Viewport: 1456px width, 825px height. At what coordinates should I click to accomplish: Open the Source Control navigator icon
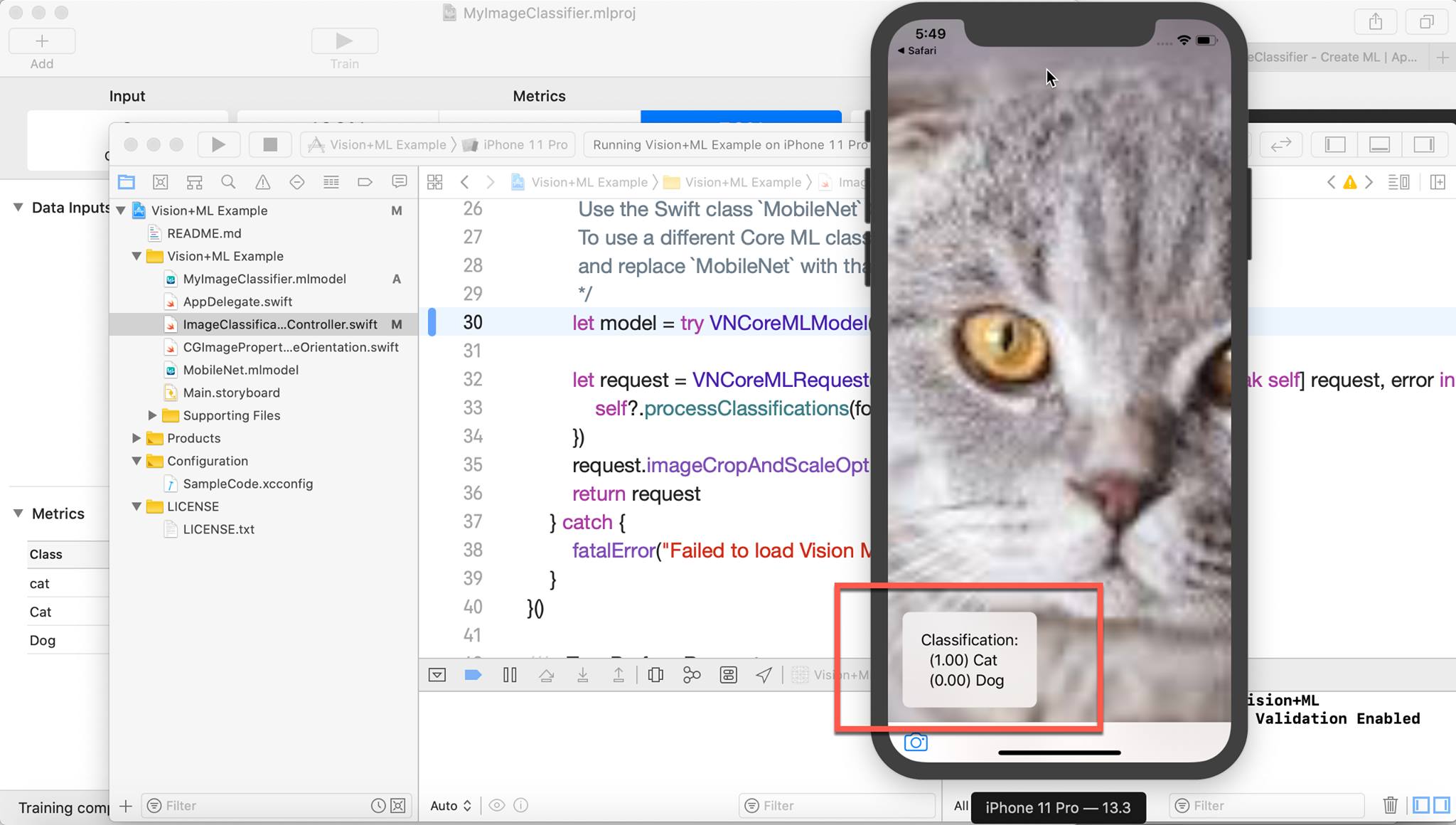coord(161,182)
